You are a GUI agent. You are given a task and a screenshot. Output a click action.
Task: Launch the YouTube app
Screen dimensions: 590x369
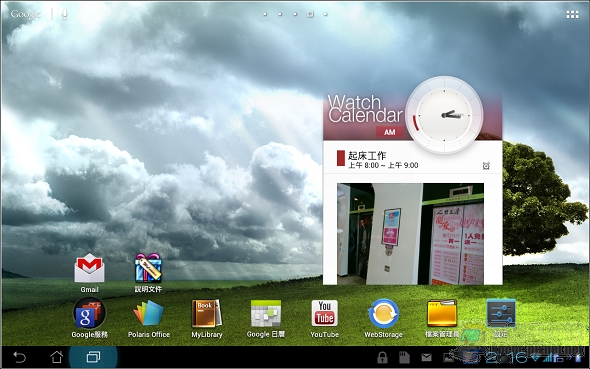tap(324, 313)
